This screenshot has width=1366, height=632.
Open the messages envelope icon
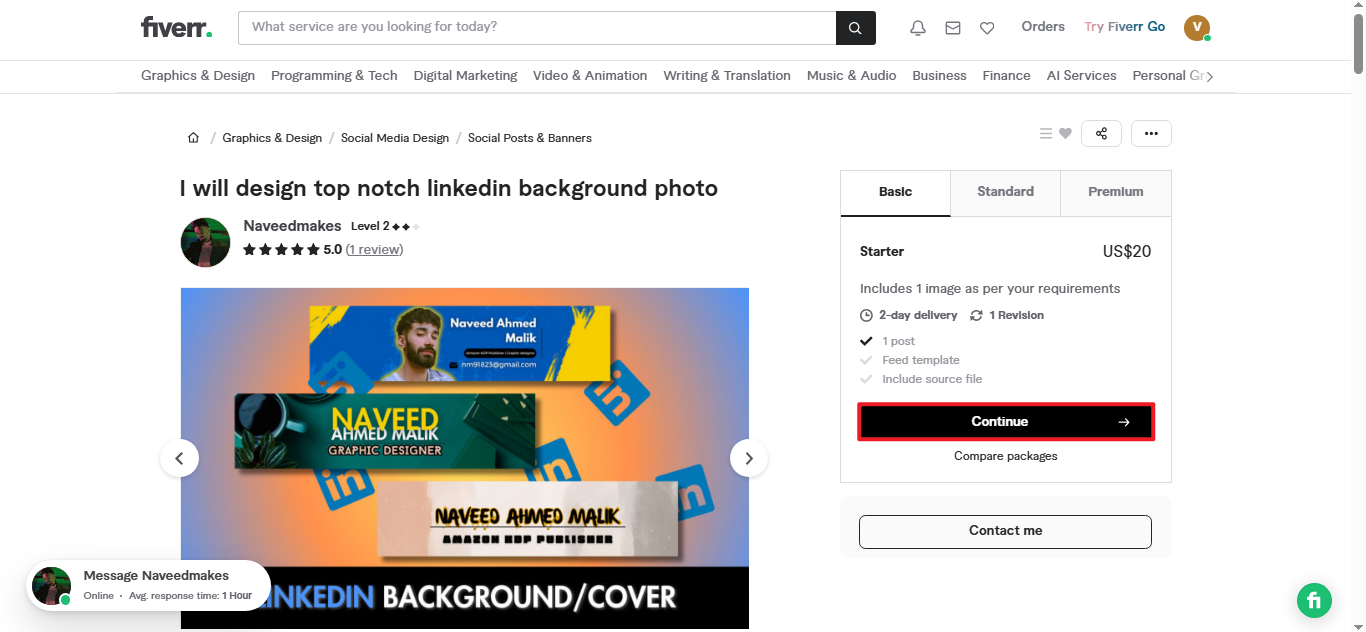[952, 27]
